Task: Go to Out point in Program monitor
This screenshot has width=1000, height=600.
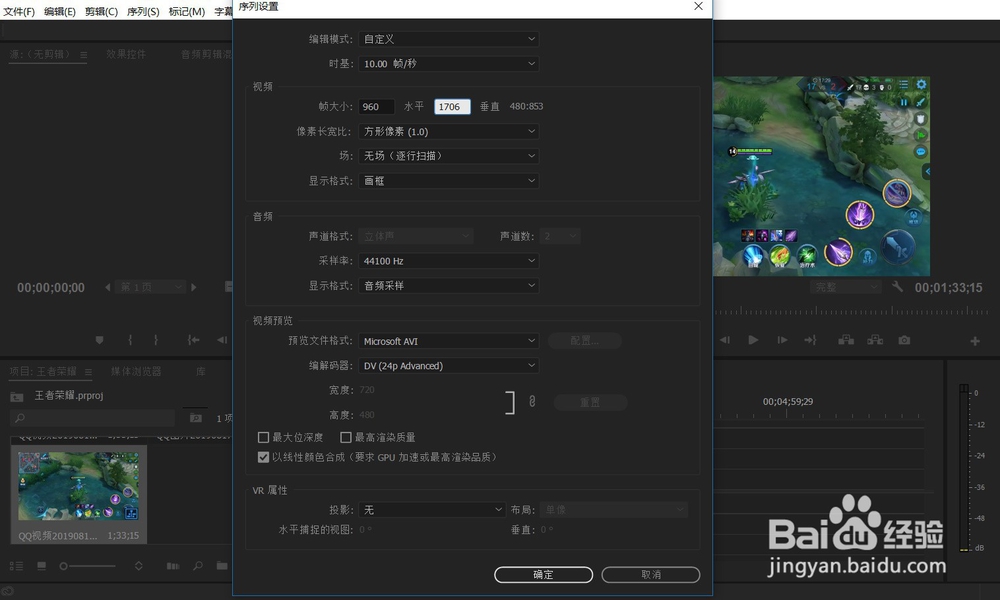Action: click(810, 340)
